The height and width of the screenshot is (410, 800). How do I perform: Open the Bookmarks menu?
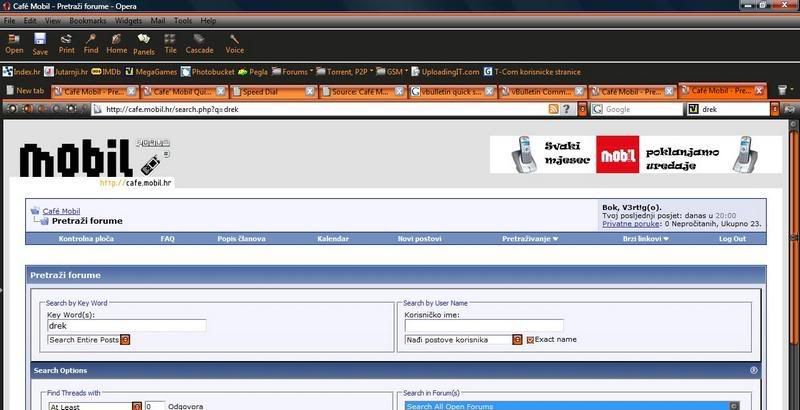88,21
